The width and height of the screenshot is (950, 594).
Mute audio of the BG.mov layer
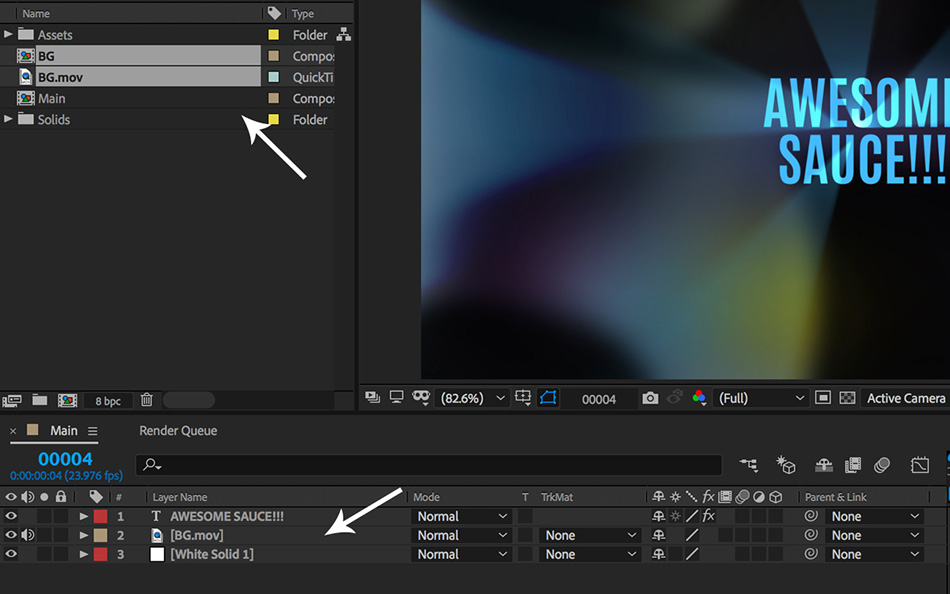(x=27, y=535)
